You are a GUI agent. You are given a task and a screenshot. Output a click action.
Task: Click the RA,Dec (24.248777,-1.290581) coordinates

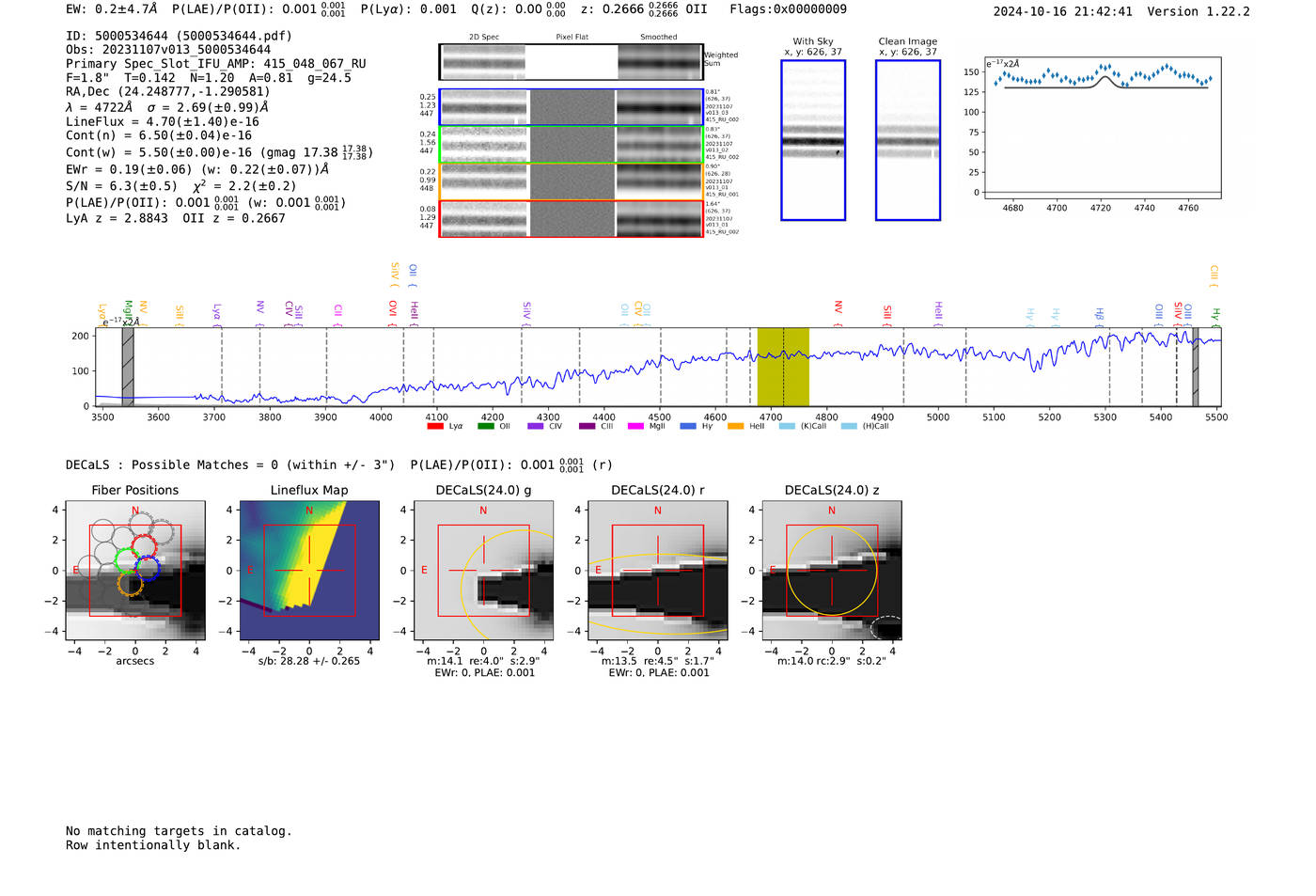coord(167,91)
